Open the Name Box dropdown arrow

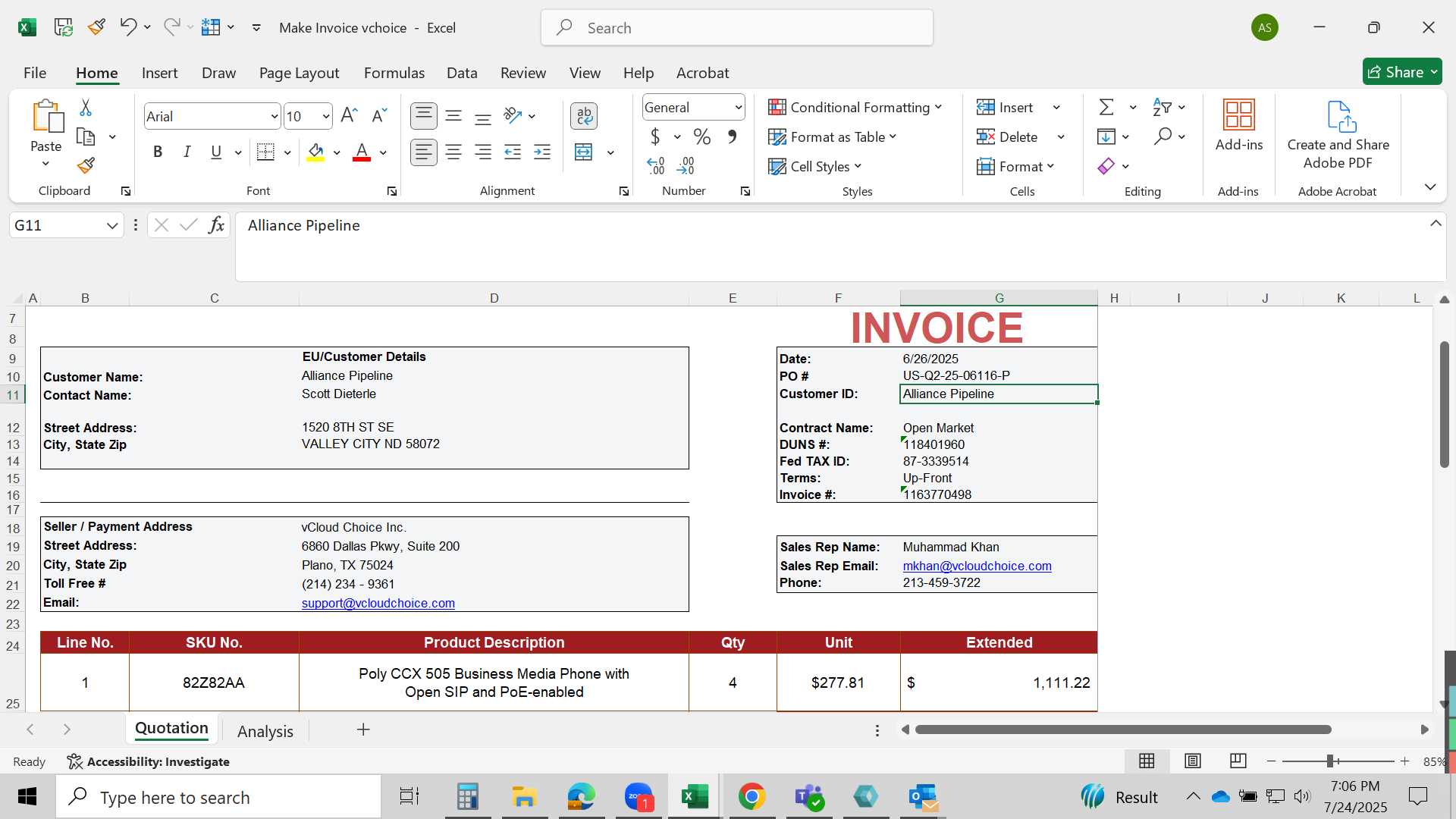[x=112, y=225]
